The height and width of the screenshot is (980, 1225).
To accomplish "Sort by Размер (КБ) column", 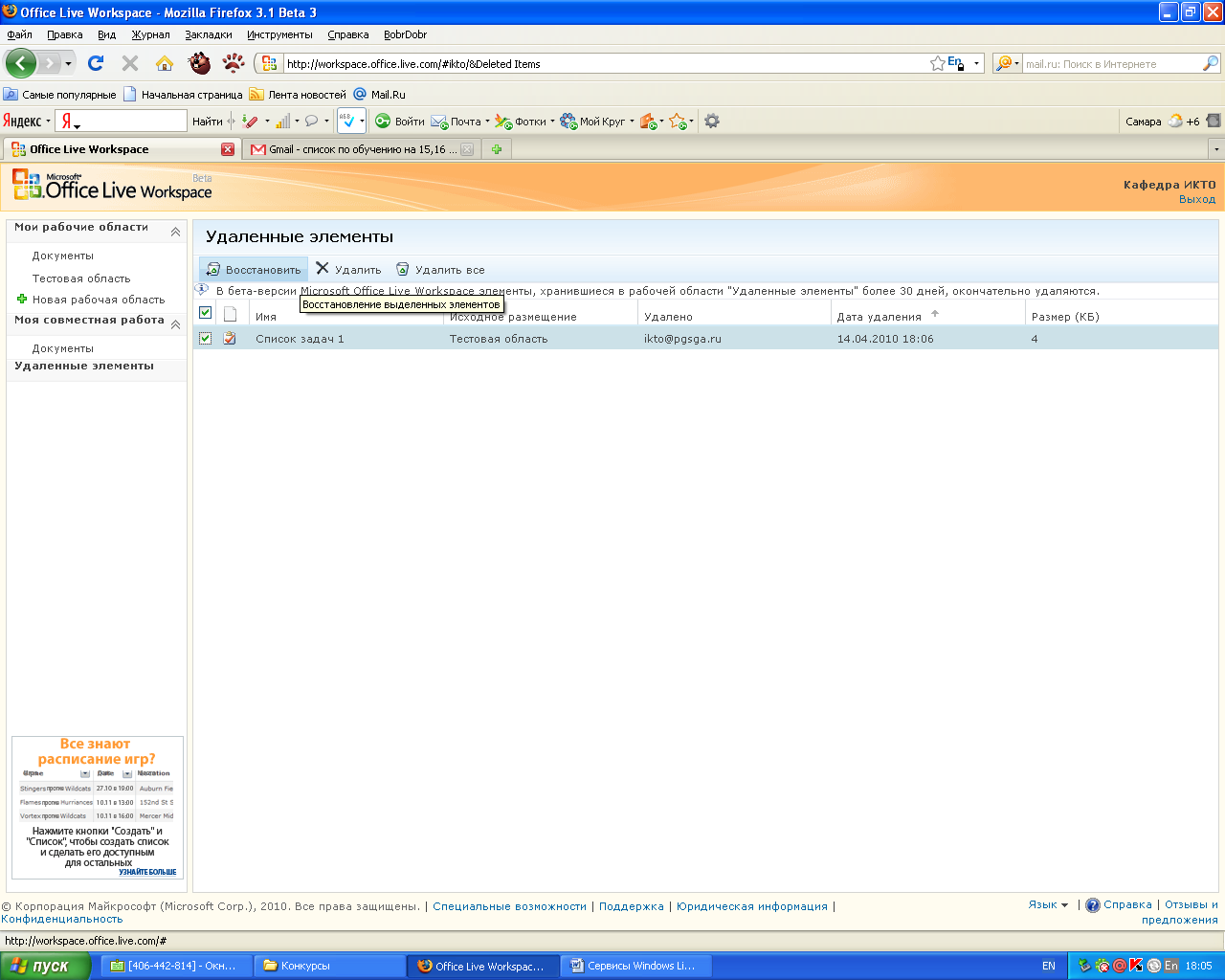I will pyautogui.click(x=1065, y=317).
